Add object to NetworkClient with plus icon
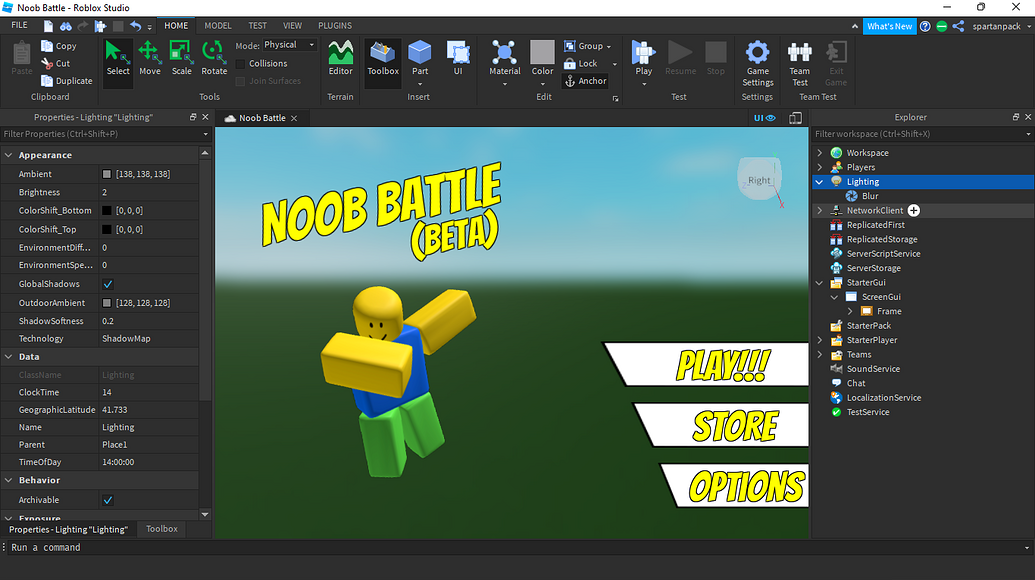This screenshot has height=580, width=1035. pyautogui.click(x=914, y=210)
